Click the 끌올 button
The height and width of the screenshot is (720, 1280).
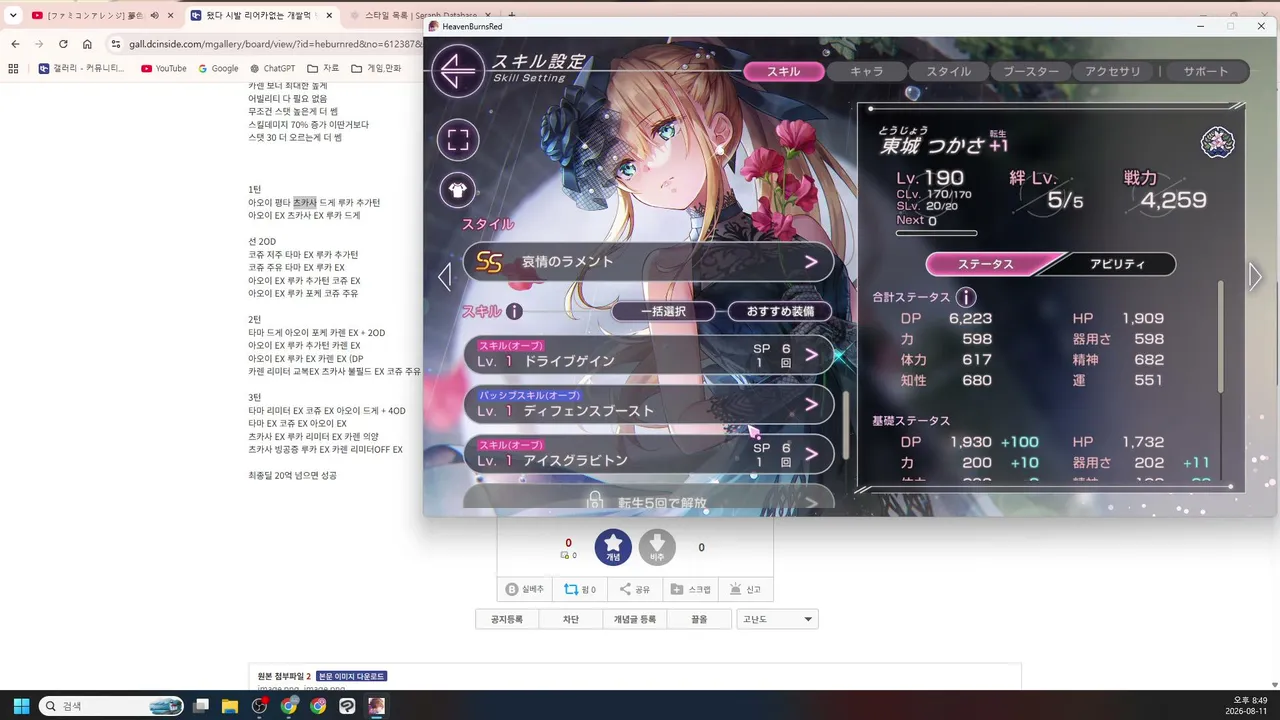click(x=699, y=619)
